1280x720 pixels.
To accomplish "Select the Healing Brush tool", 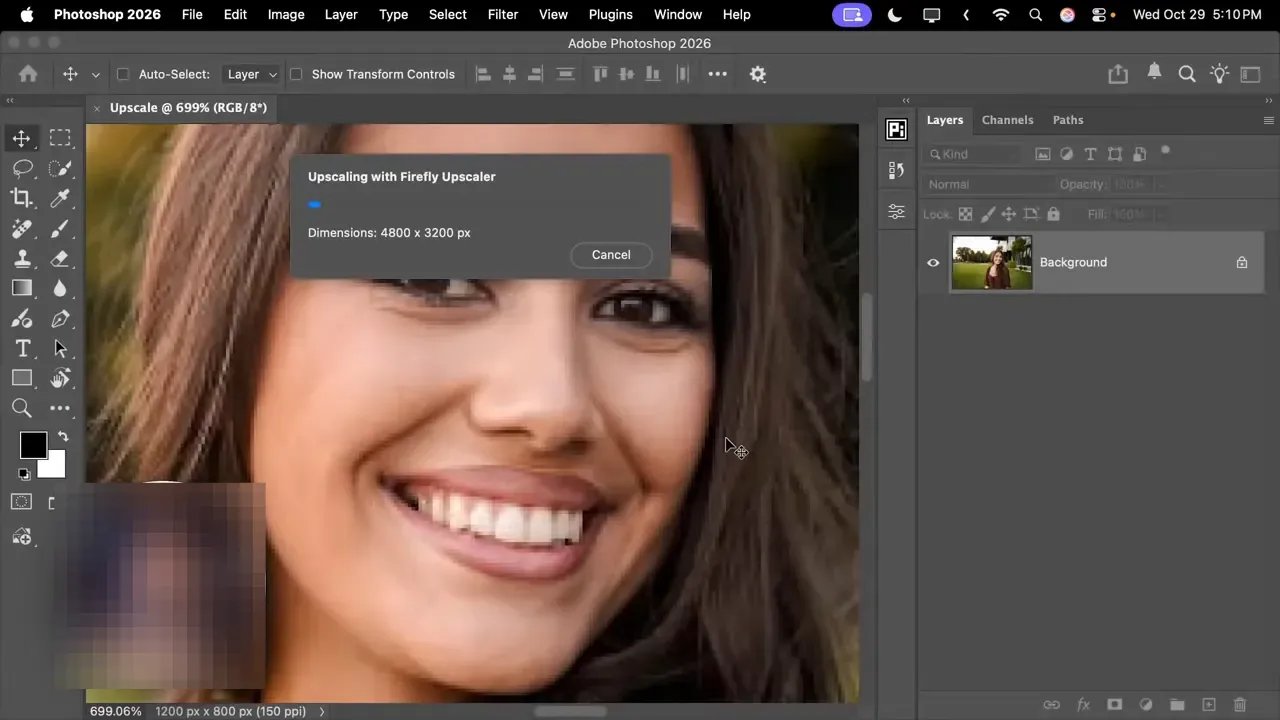I will click(22, 228).
